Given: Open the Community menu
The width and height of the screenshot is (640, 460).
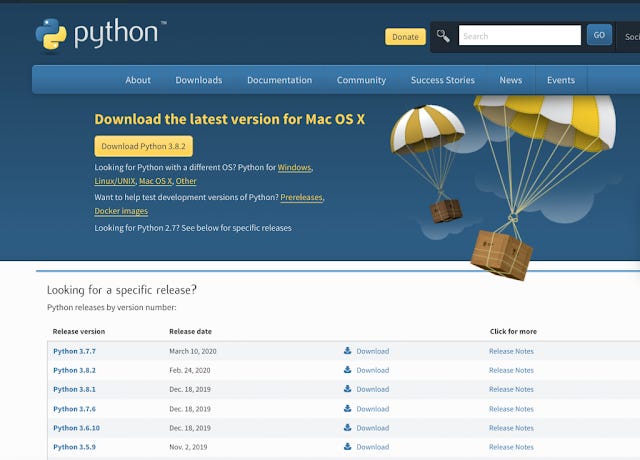Looking at the screenshot, I should pos(361,80).
